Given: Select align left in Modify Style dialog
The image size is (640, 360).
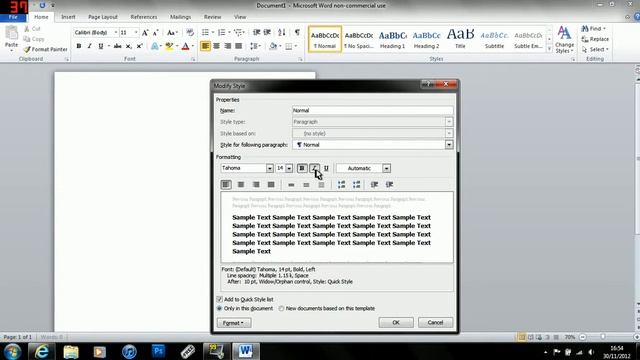Looking at the screenshot, I should (x=226, y=184).
